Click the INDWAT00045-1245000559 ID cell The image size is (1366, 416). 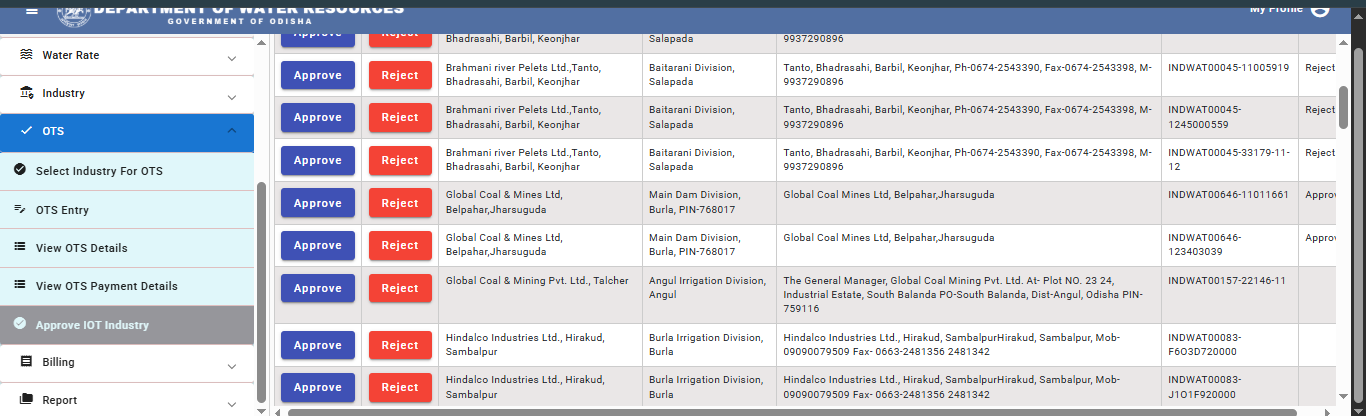tap(1229, 118)
